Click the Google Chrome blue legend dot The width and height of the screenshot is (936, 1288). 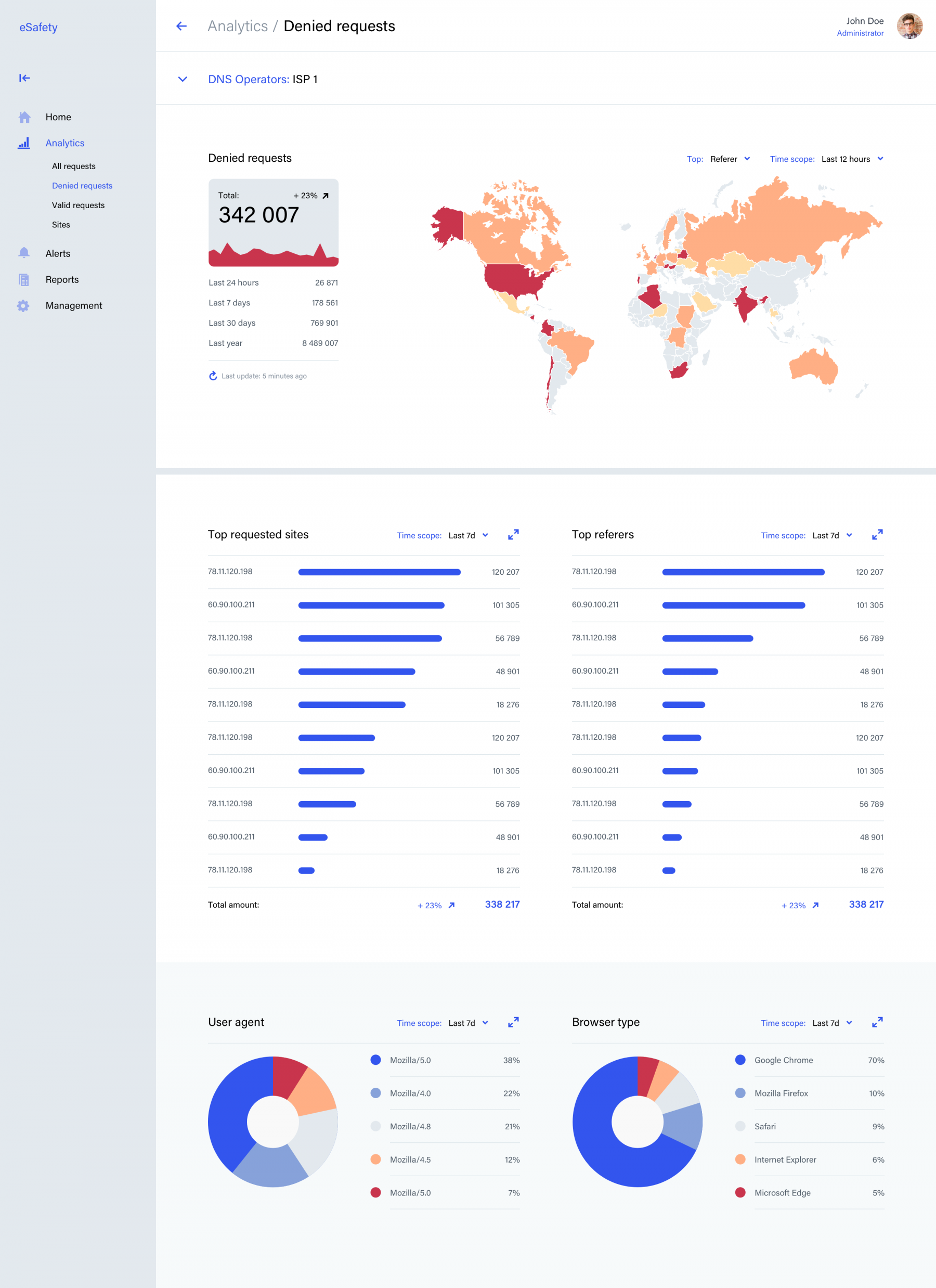pyautogui.click(x=739, y=1060)
